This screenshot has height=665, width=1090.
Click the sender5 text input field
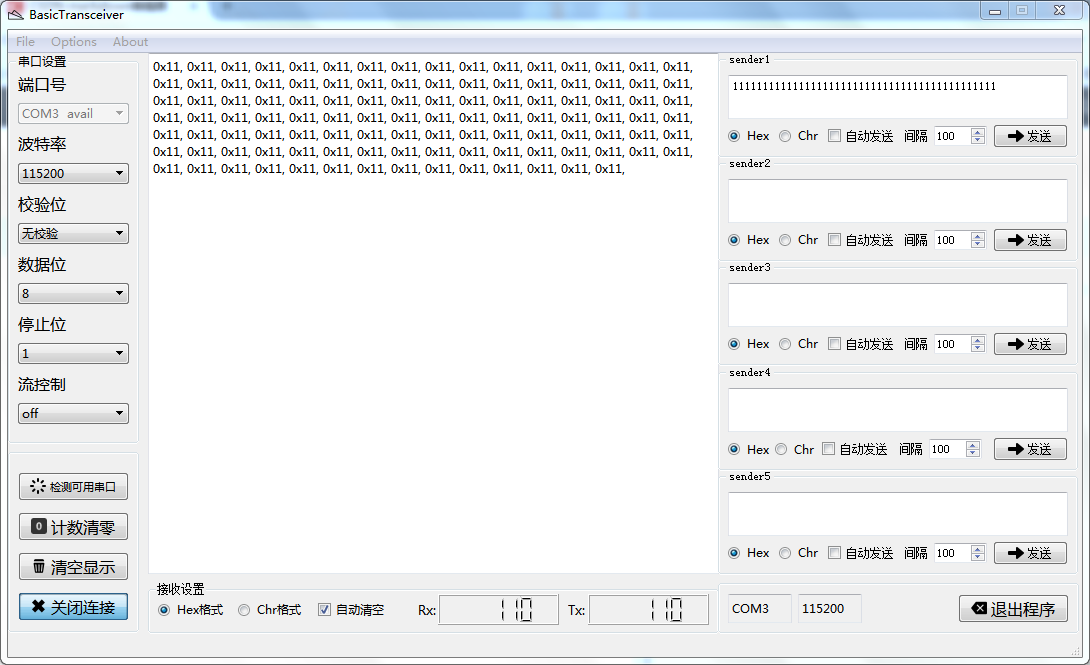897,514
